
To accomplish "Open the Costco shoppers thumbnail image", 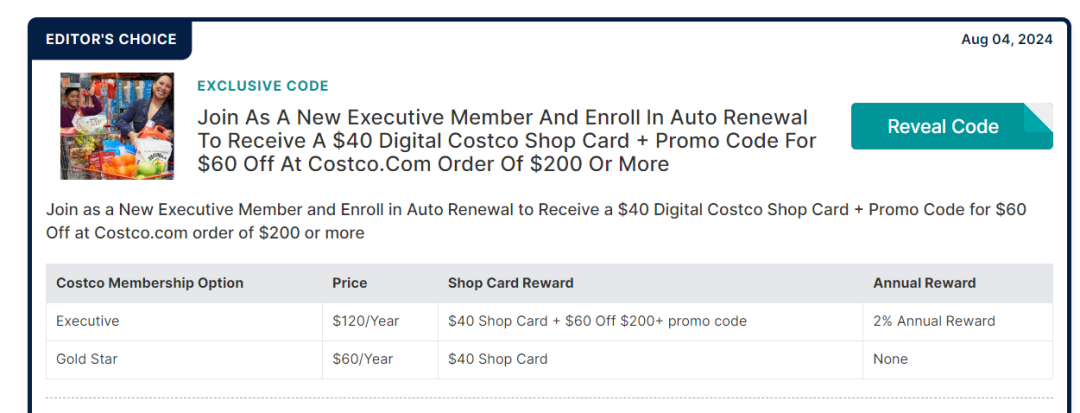I will click(117, 126).
